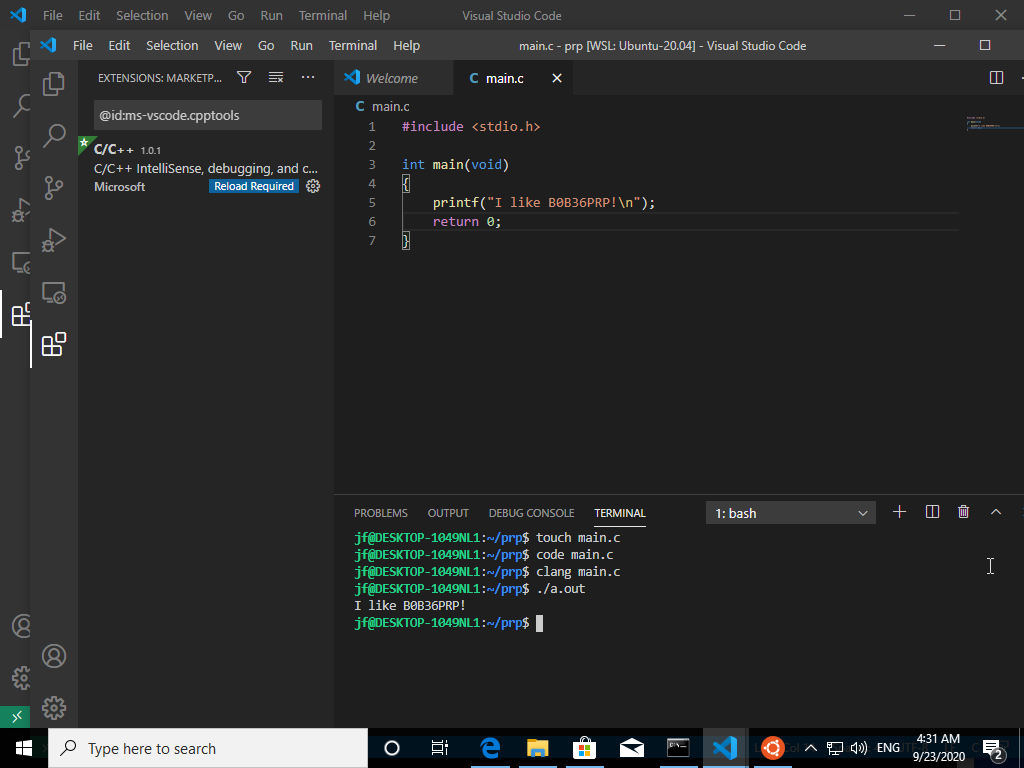Open Source Control in the front window's activity bar

click(54, 187)
